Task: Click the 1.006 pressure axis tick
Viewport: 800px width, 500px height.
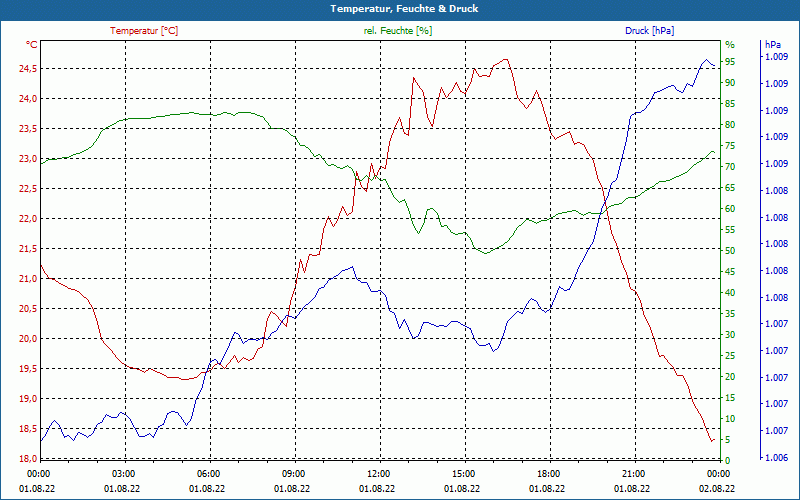Action: (x=776, y=458)
